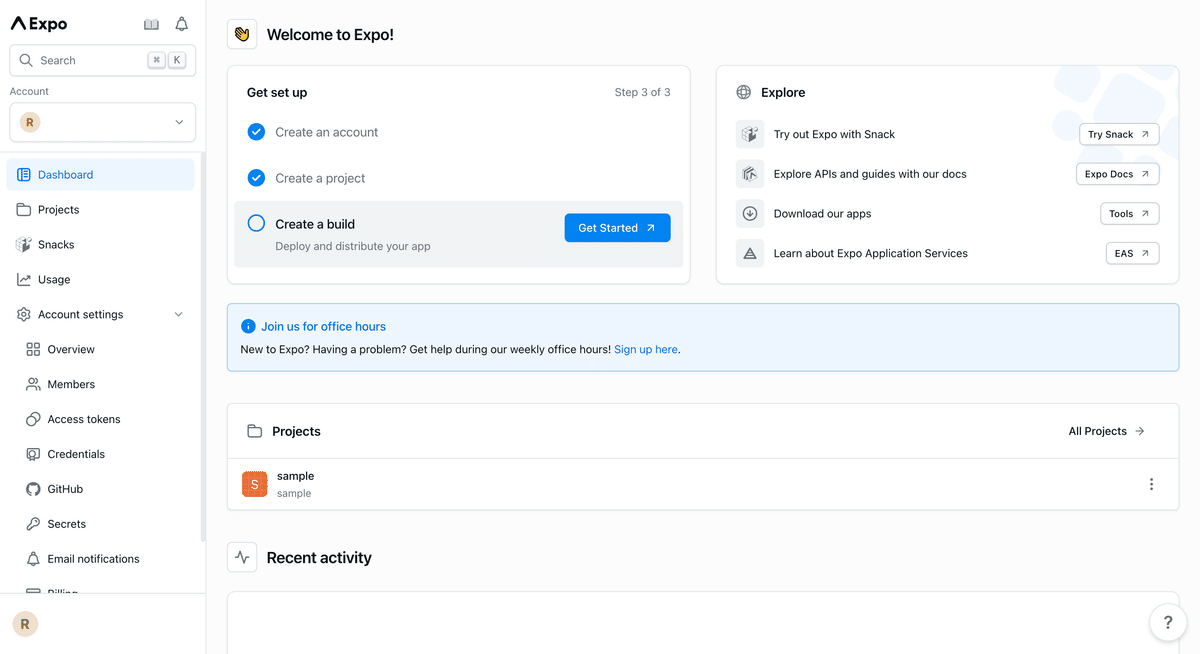Screen dimensions: 1200x654
Task: Click the Create a build radio circle
Action: pyautogui.click(x=256, y=224)
